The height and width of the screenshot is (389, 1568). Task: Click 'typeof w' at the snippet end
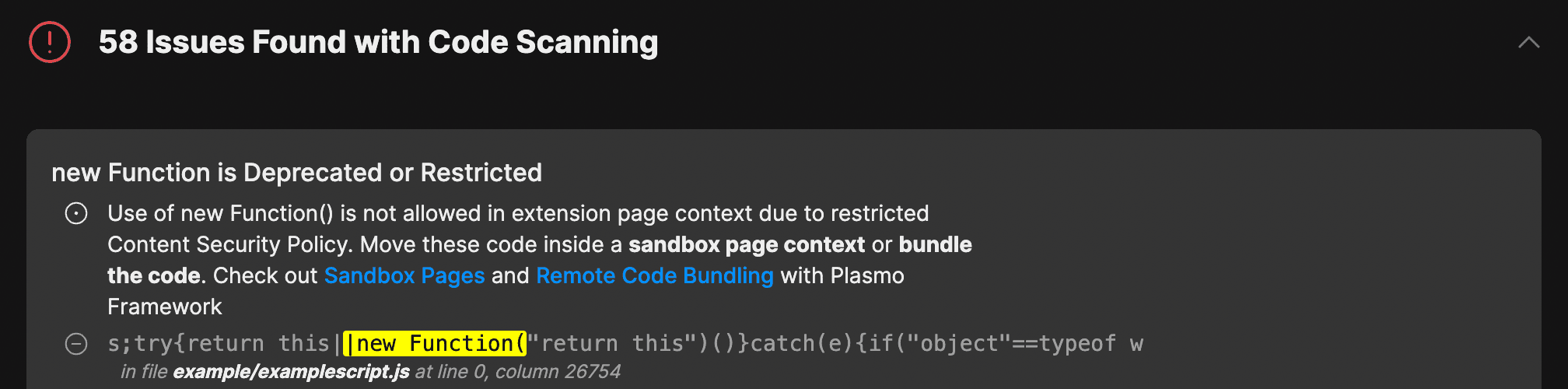1090,343
